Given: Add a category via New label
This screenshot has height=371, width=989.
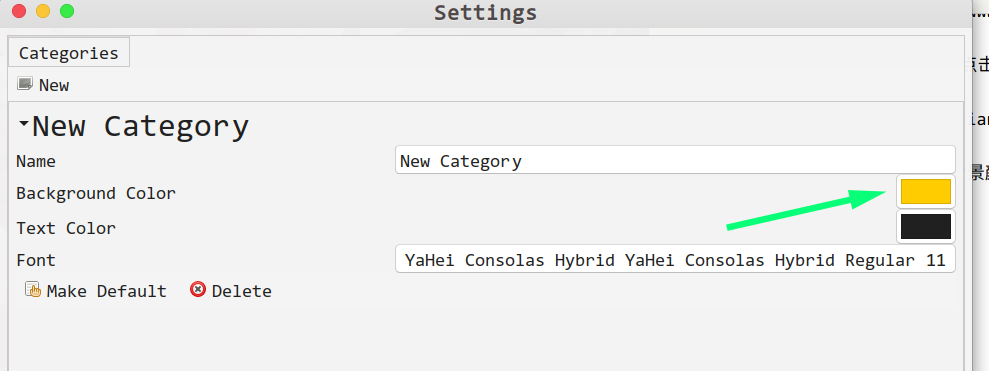Looking at the screenshot, I should (x=54, y=85).
